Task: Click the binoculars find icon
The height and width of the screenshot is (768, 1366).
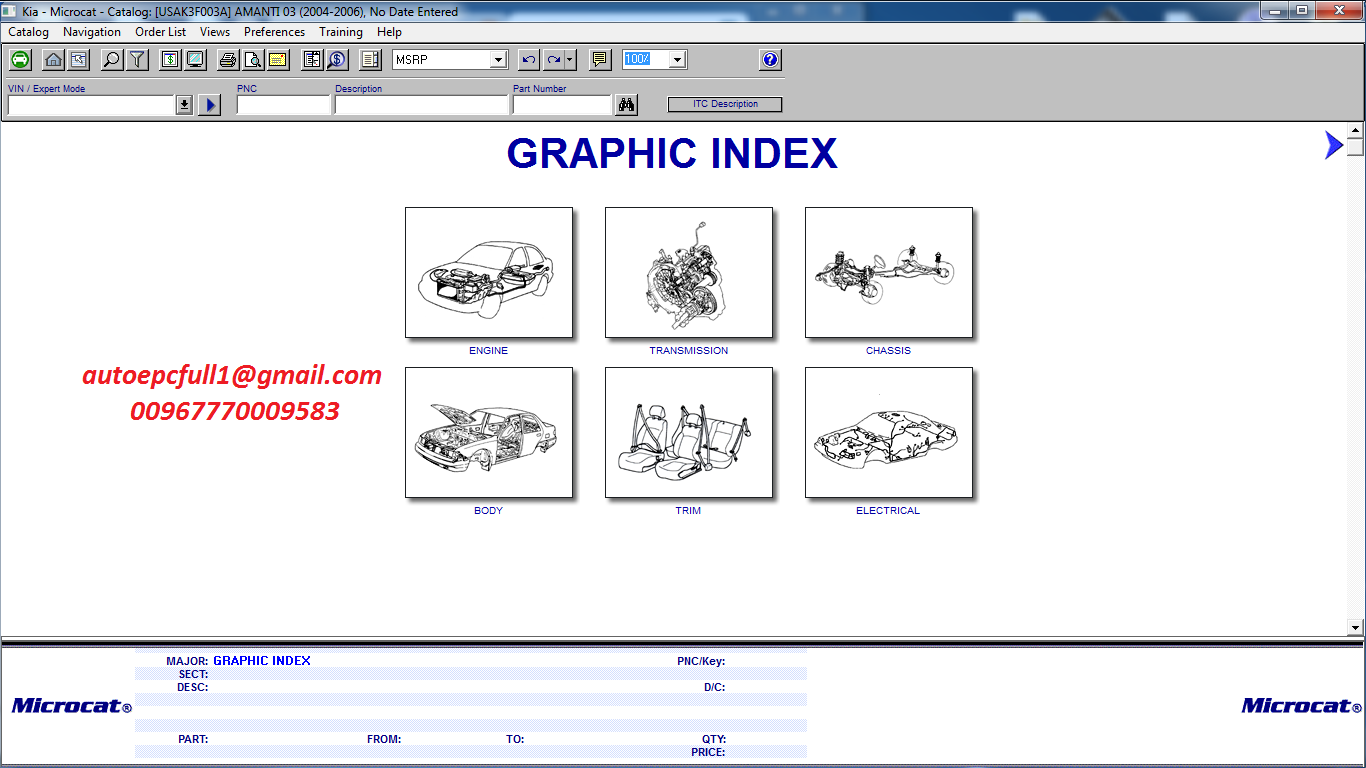Action: pyautogui.click(x=627, y=105)
